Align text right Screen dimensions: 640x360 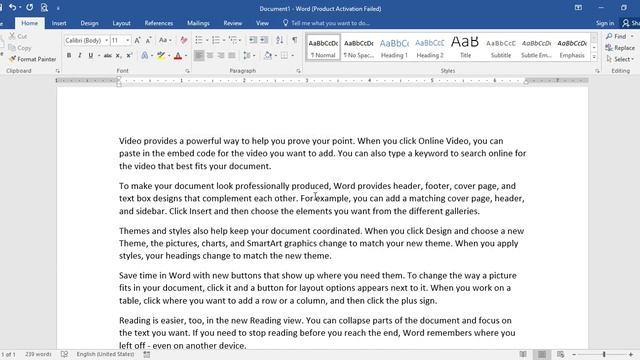pos(221,56)
